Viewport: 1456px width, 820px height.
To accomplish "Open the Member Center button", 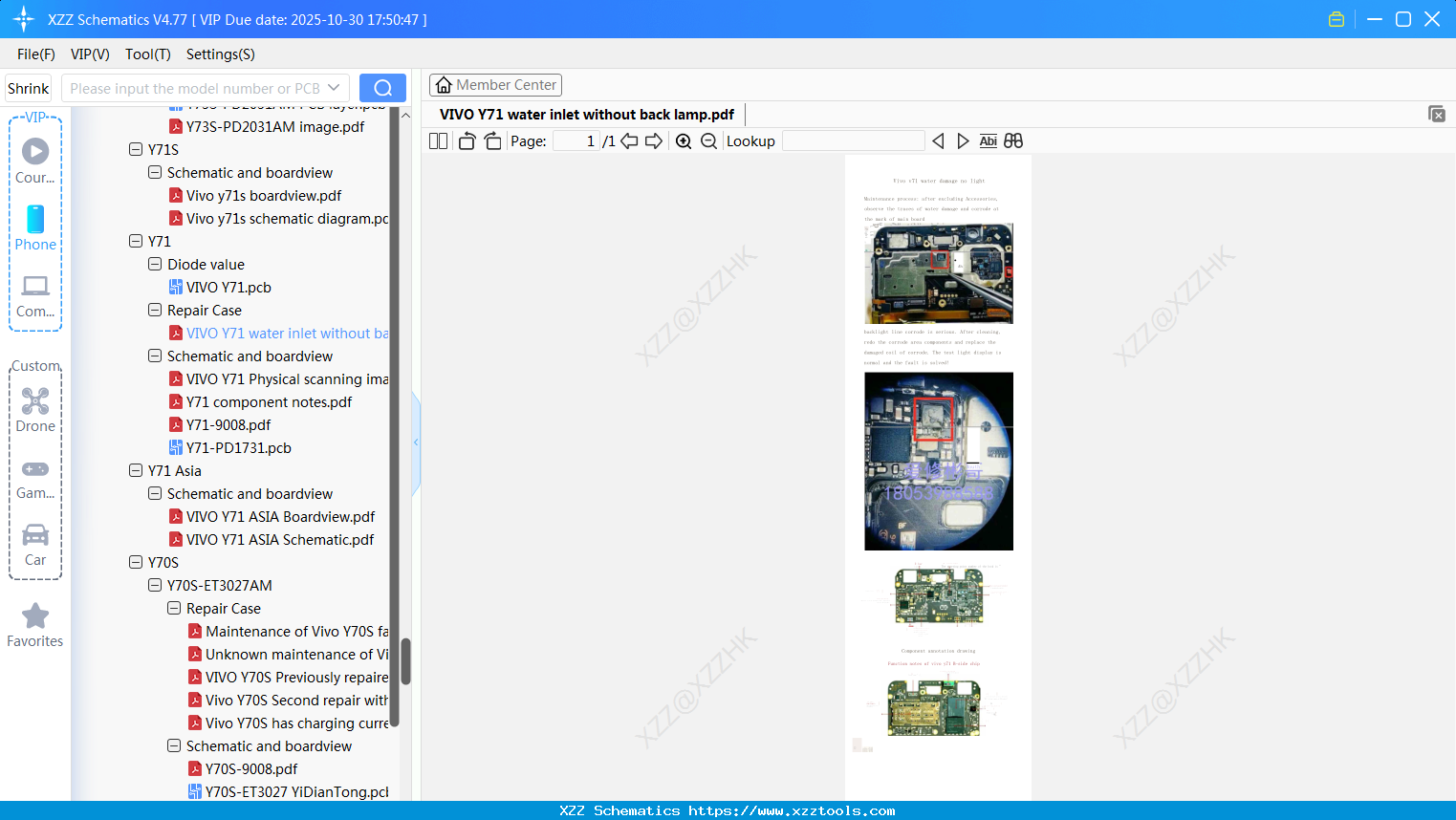I will pyautogui.click(x=495, y=85).
